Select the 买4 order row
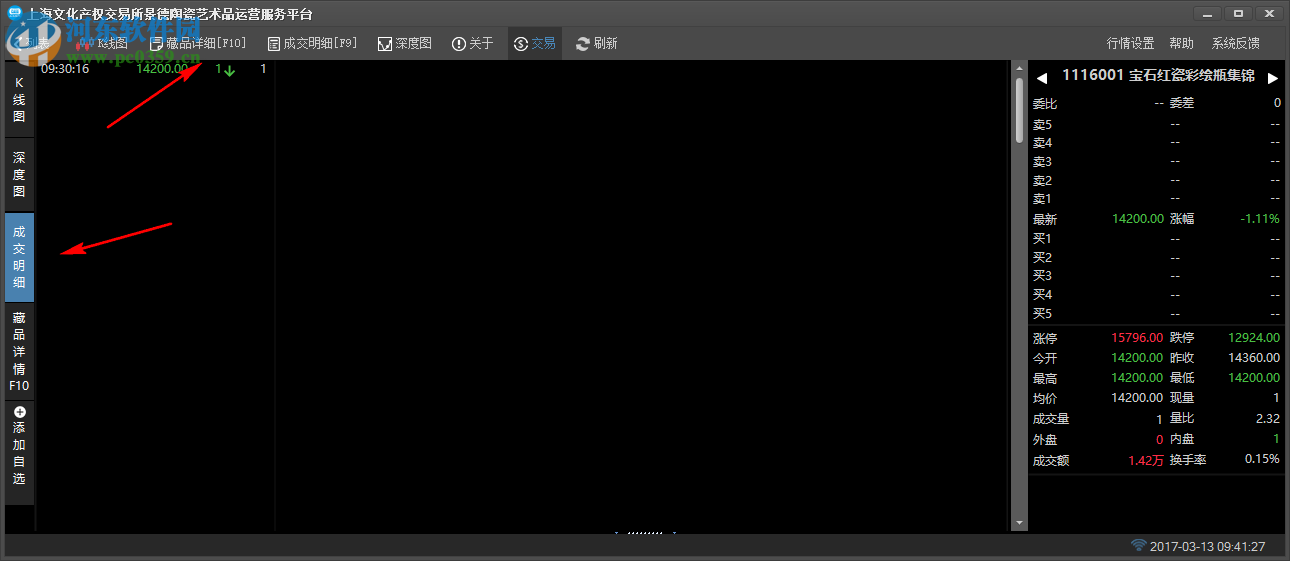The width and height of the screenshot is (1290, 561). coord(1157,295)
